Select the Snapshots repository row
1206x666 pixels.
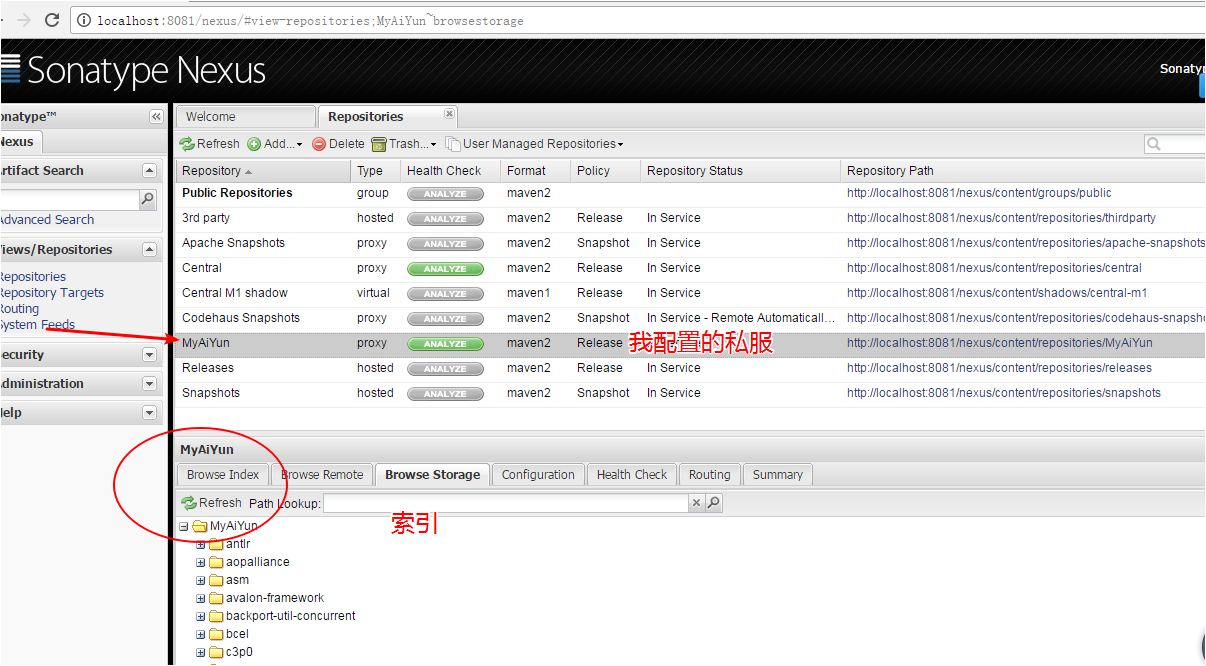[x=691, y=393]
